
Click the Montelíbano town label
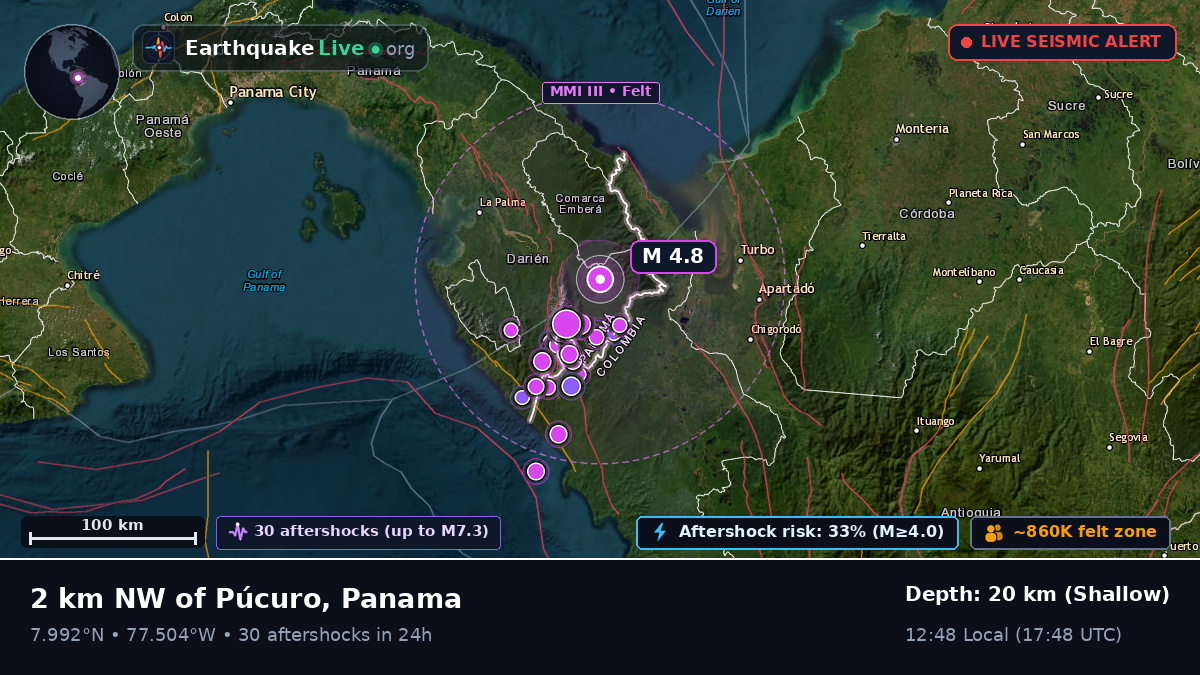(964, 272)
